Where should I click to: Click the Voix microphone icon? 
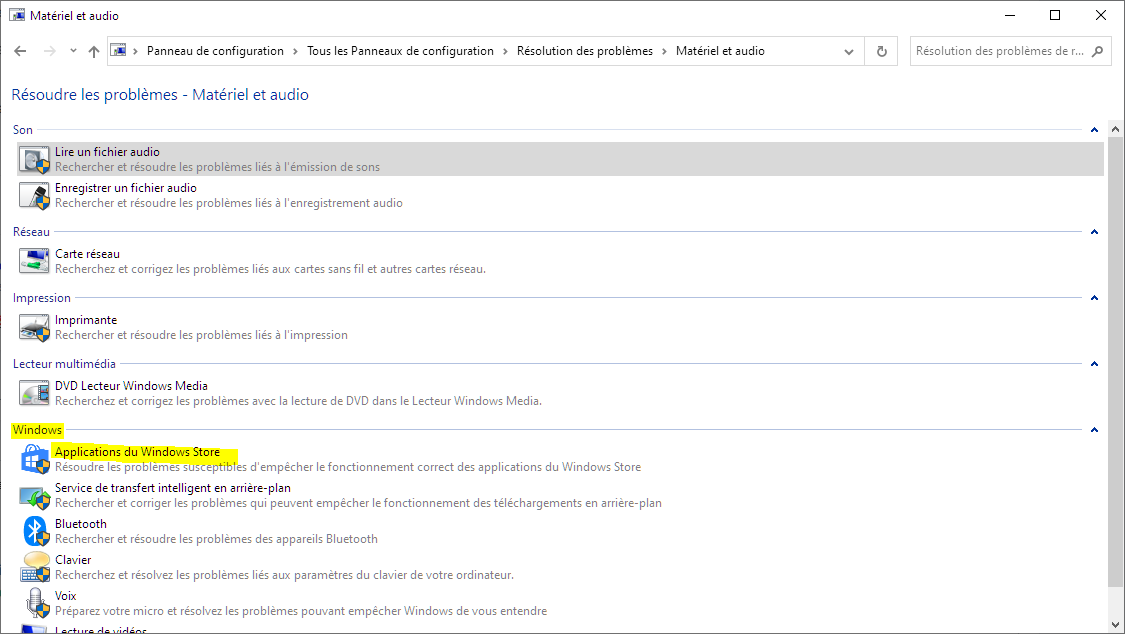click(35, 603)
